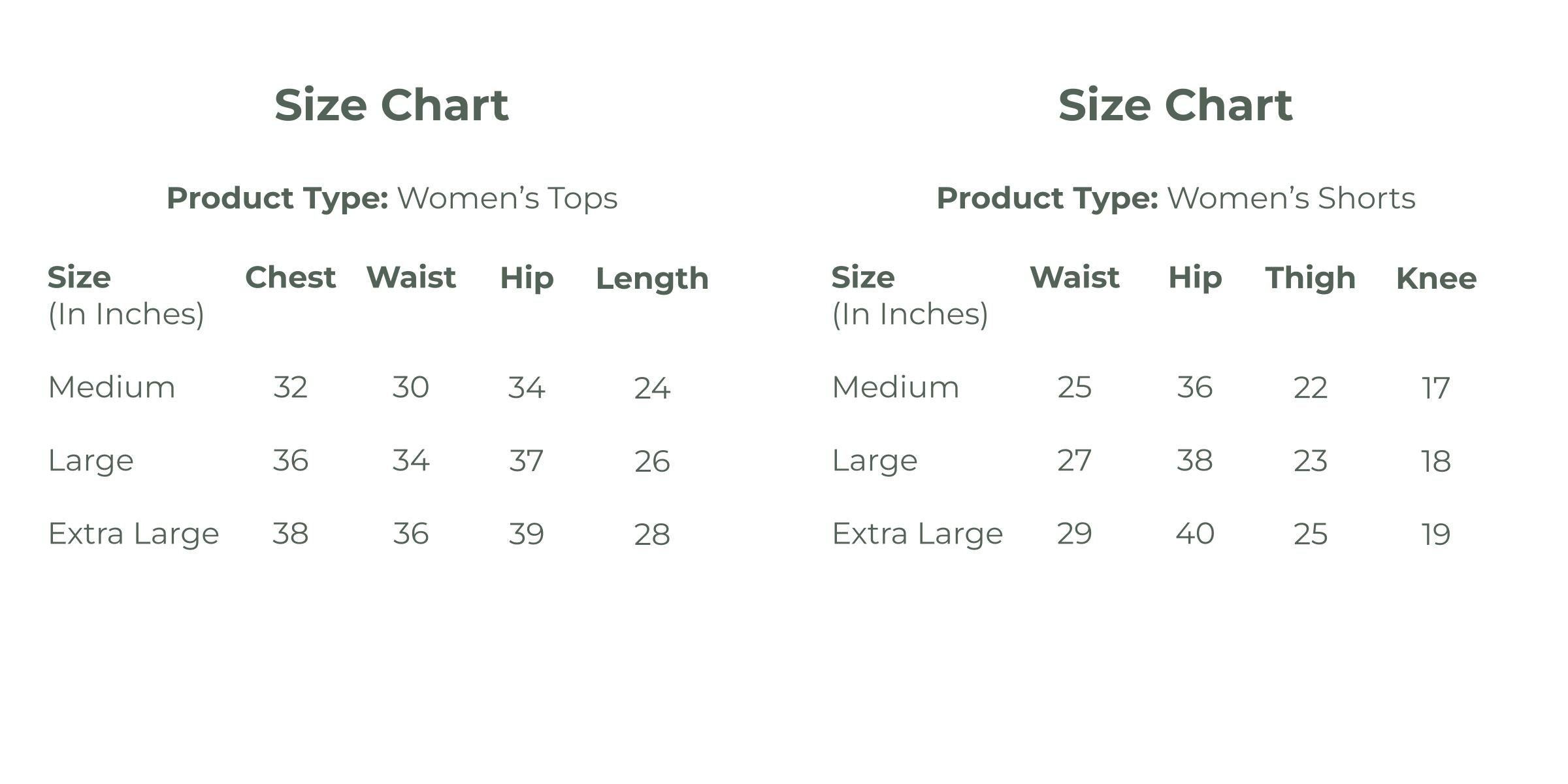Click the left Size Chart heading
The height and width of the screenshot is (784, 1568).
coord(391,105)
